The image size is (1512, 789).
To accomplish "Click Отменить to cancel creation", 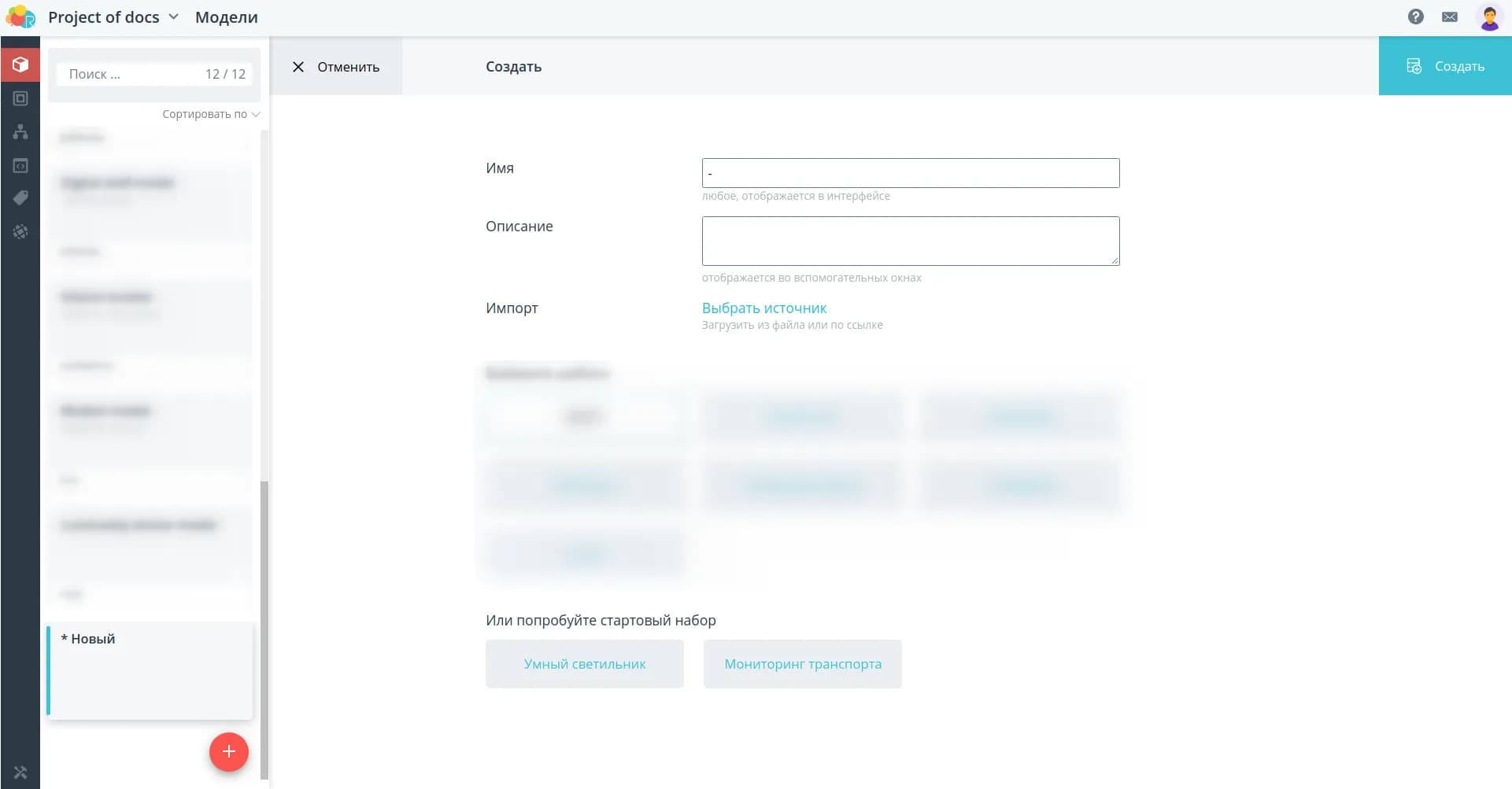I will click(336, 67).
